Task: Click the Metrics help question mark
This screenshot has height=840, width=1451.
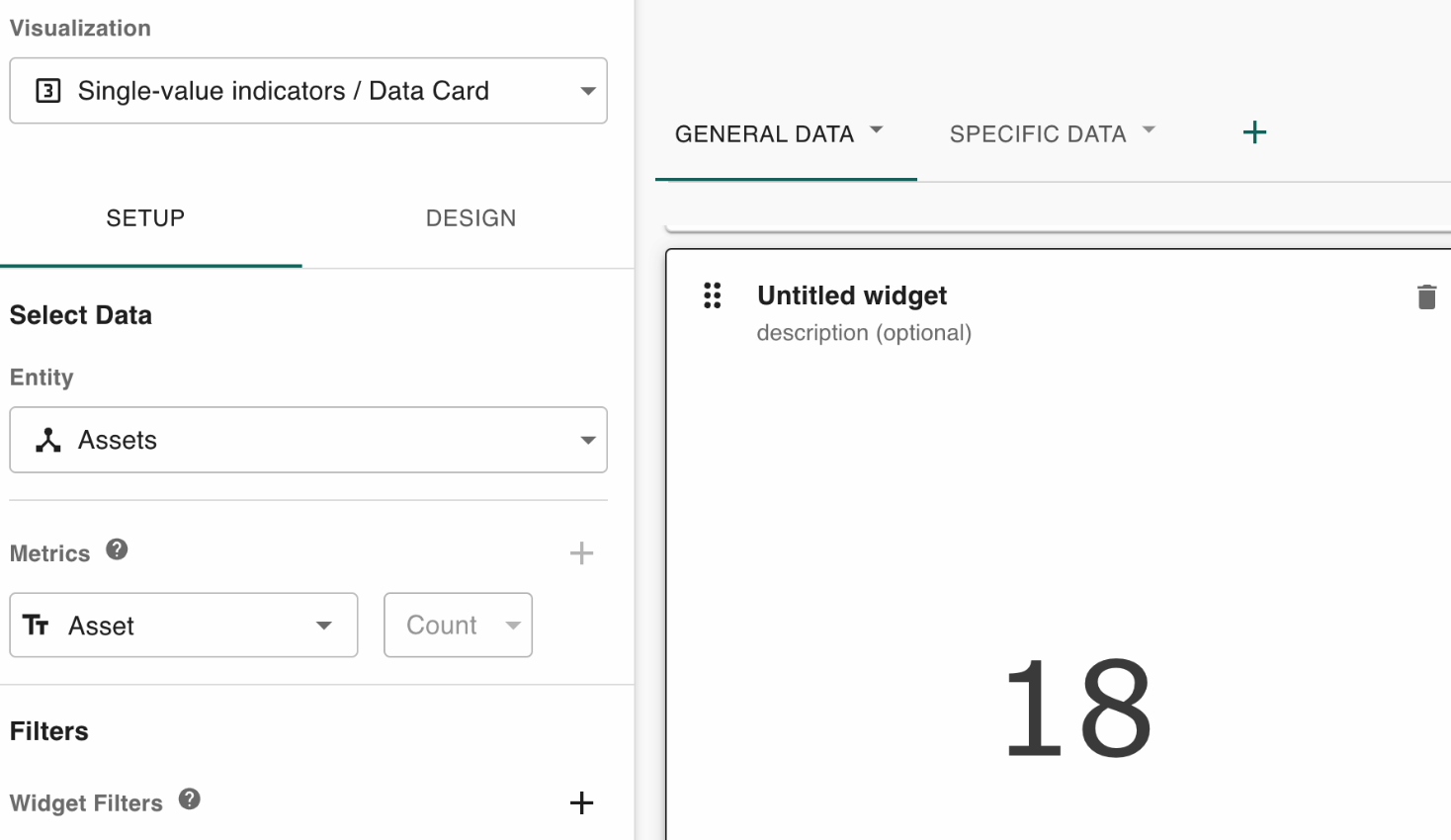Action: tap(117, 549)
